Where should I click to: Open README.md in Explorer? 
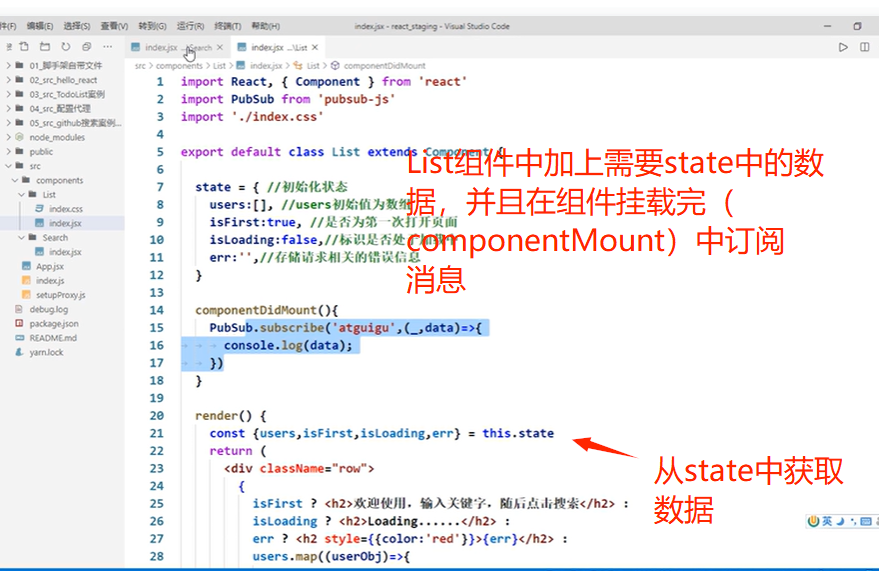coord(53,338)
